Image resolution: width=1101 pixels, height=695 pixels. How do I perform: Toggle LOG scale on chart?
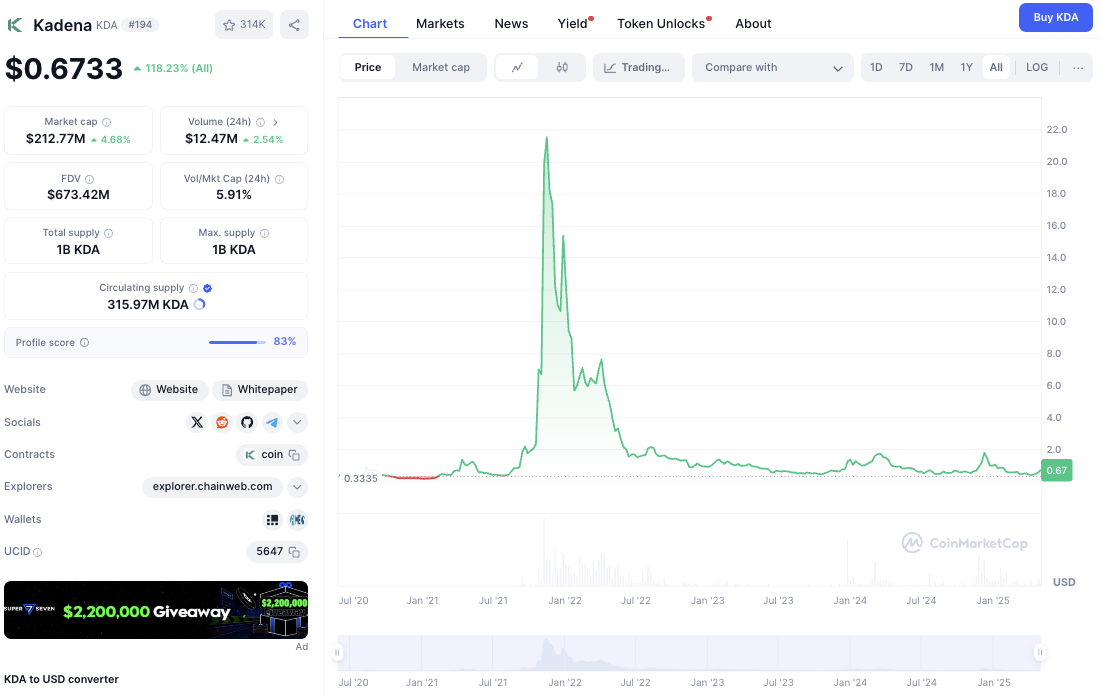click(1037, 67)
